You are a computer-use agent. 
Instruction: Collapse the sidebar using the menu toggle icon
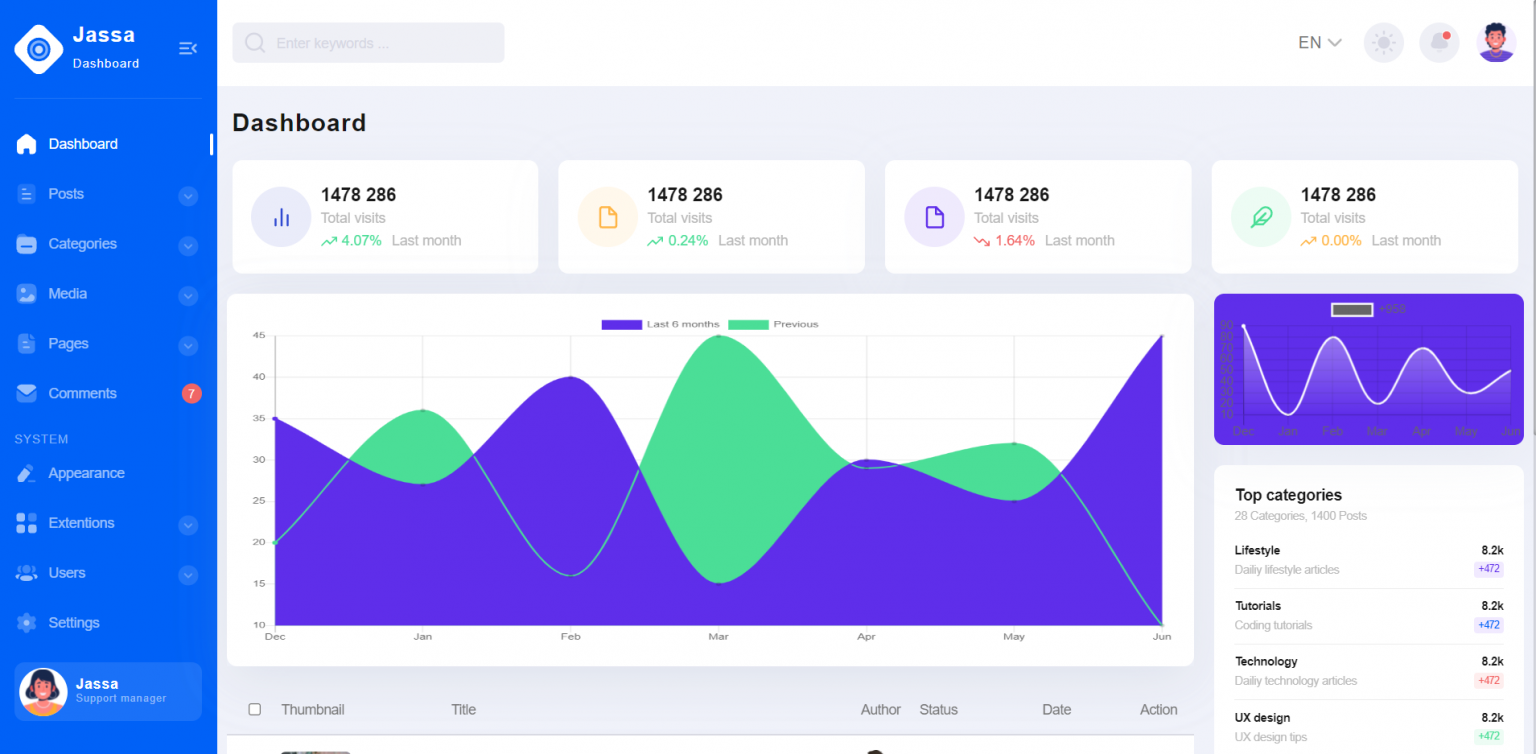pyautogui.click(x=187, y=48)
